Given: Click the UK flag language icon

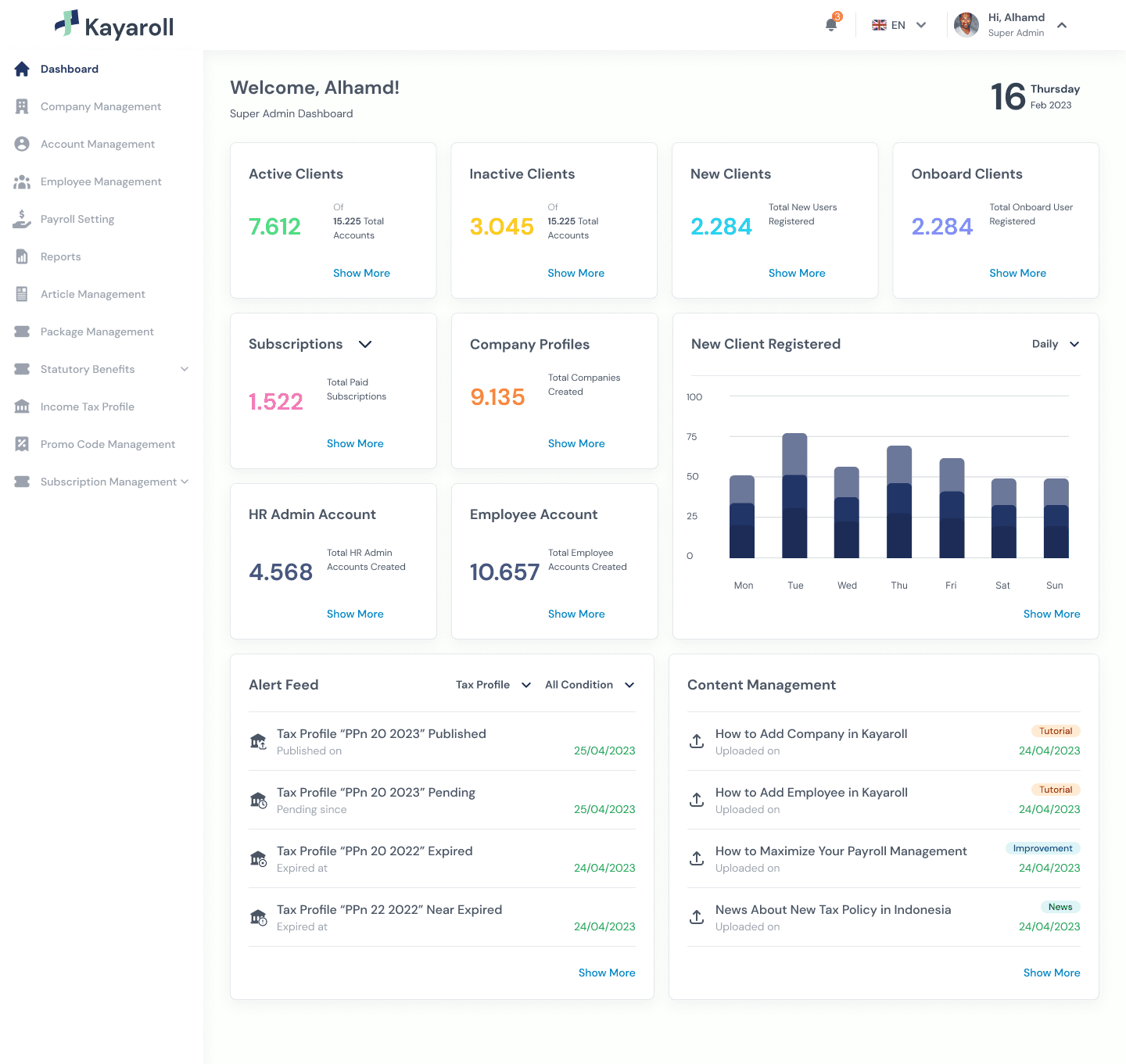Looking at the screenshot, I should [879, 25].
